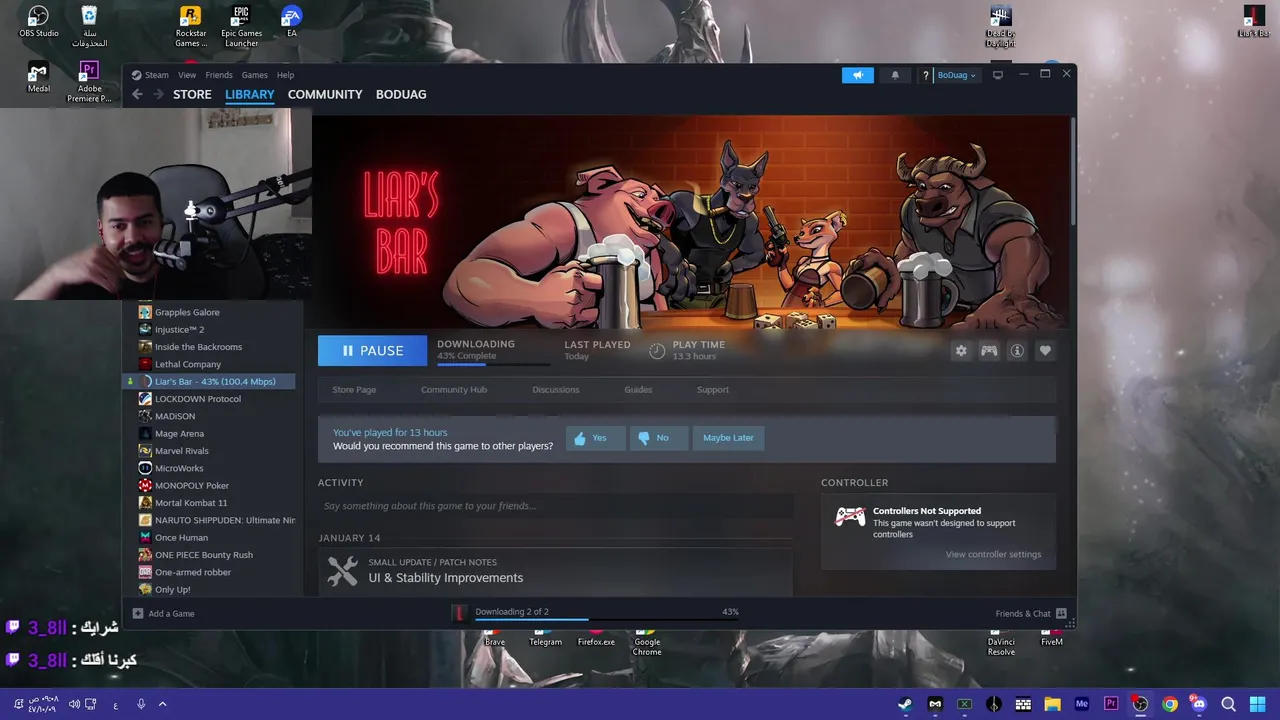Click the Rockstar Games desktop icon
This screenshot has height=720, width=1280.
coord(191,26)
